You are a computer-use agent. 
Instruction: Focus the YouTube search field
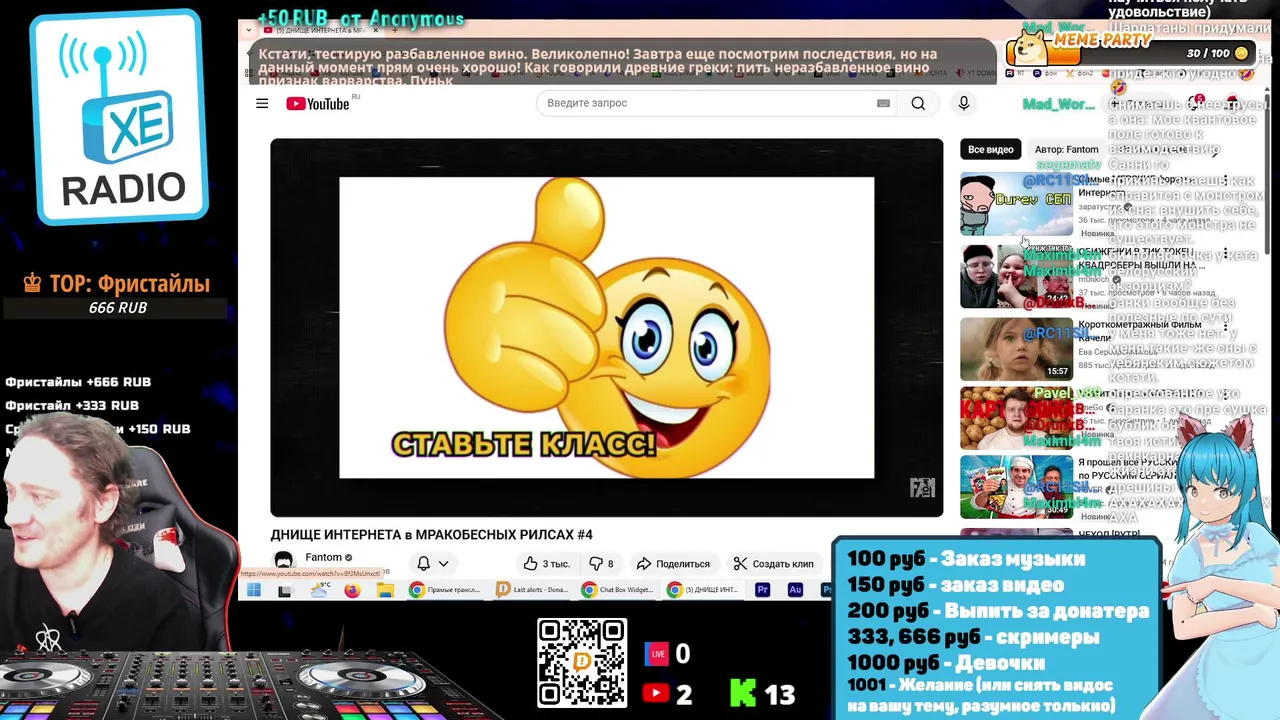coord(718,103)
